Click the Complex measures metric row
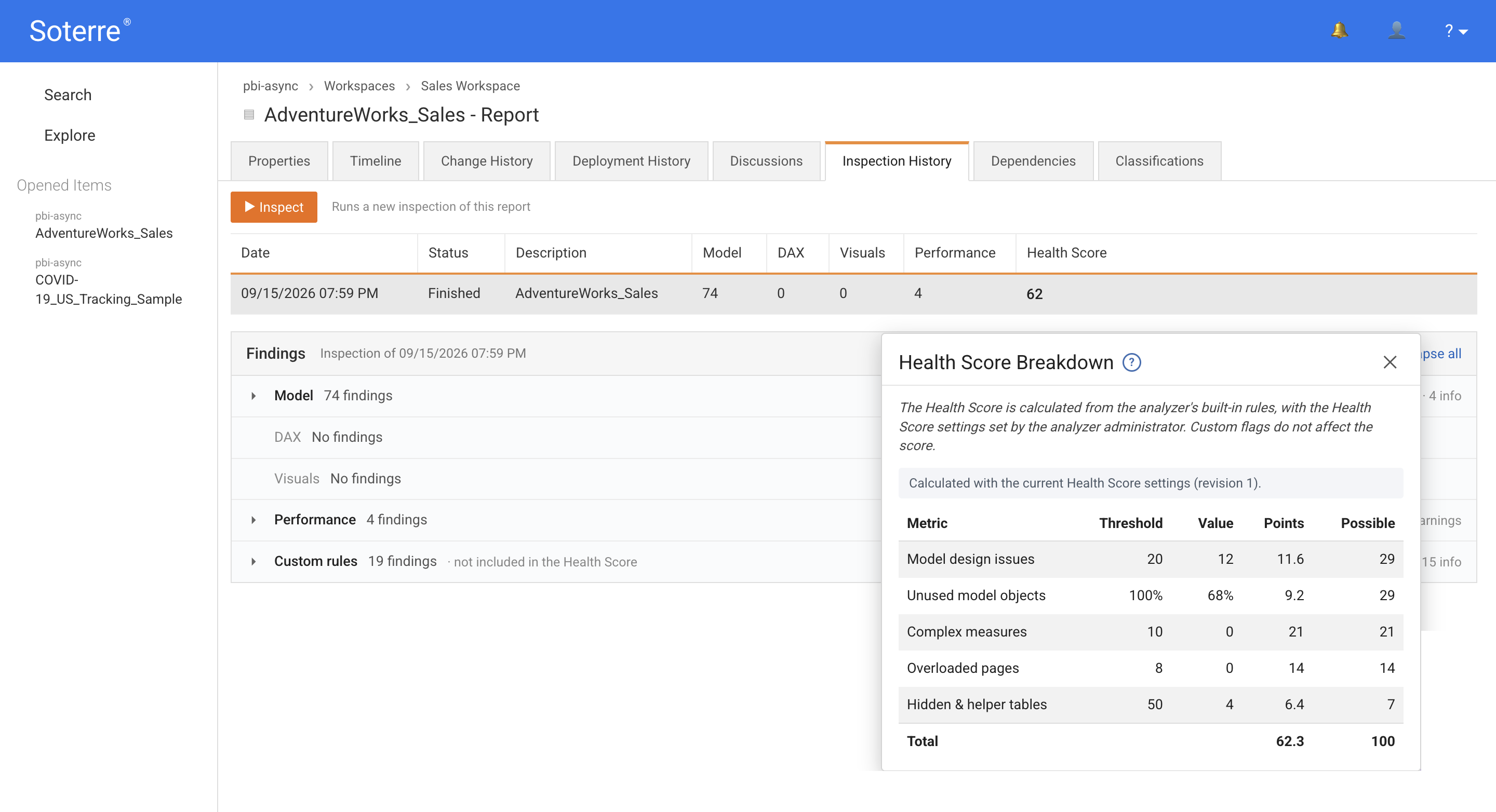 [x=1150, y=632]
